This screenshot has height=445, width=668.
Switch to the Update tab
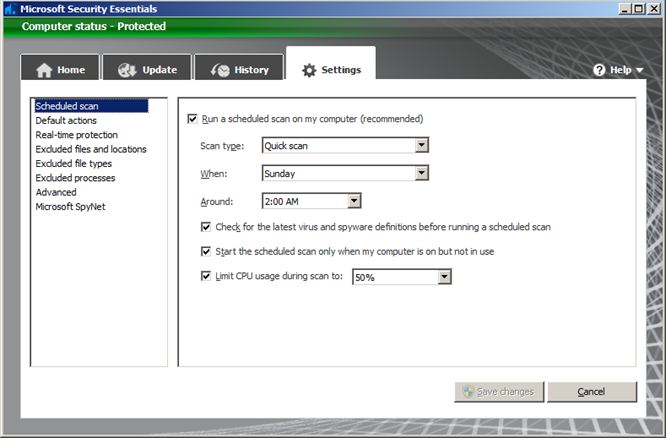click(147, 67)
